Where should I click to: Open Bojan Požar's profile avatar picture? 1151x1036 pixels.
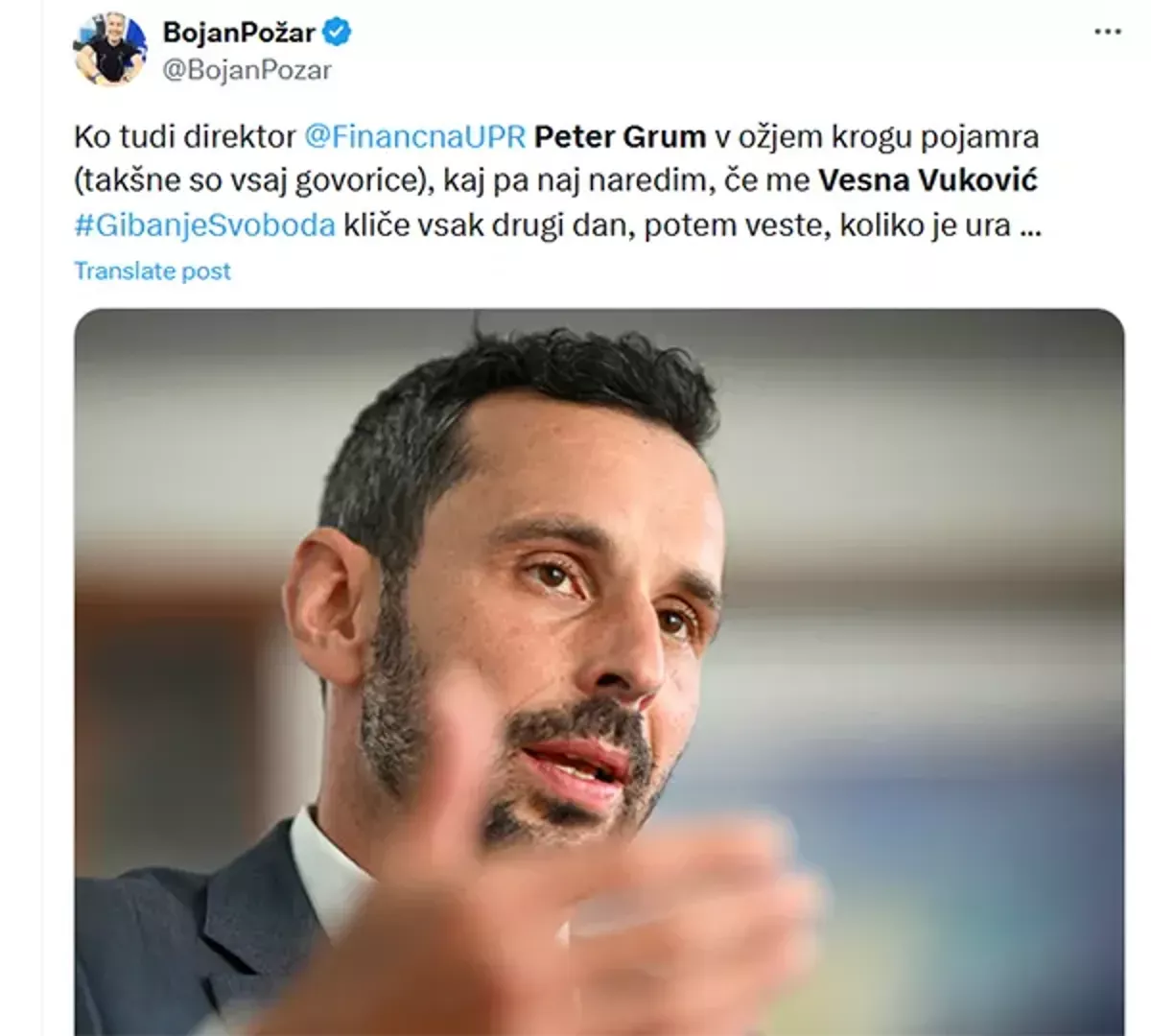(109, 48)
